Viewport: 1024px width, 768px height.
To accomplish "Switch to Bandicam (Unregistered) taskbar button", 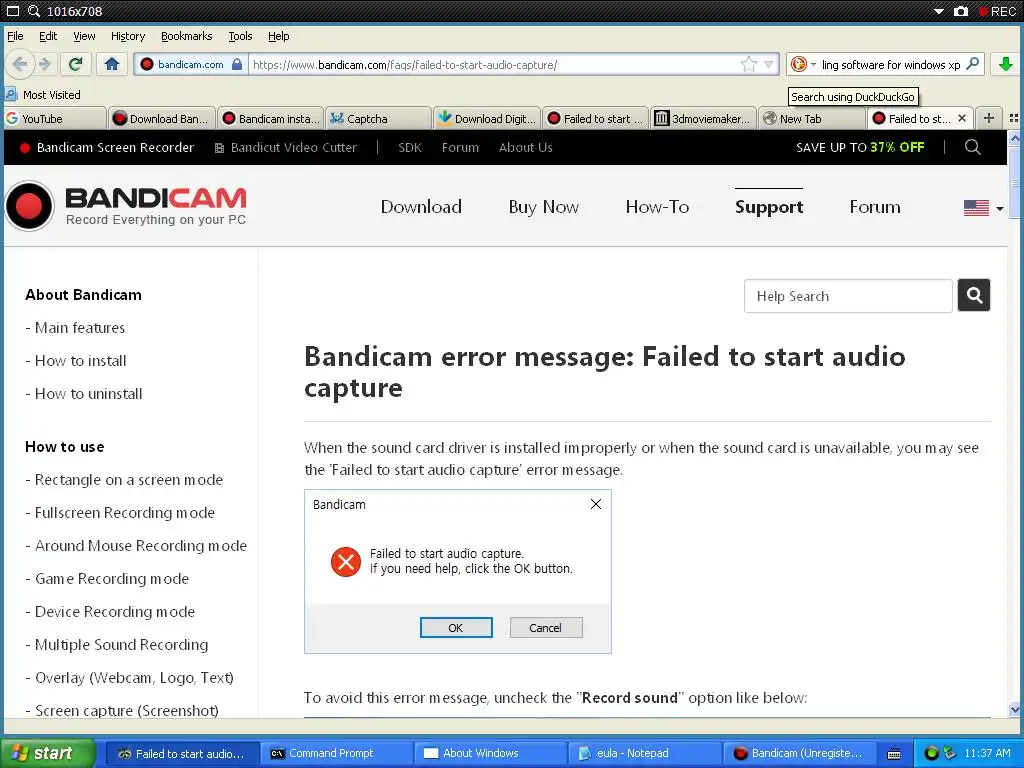I will point(799,753).
